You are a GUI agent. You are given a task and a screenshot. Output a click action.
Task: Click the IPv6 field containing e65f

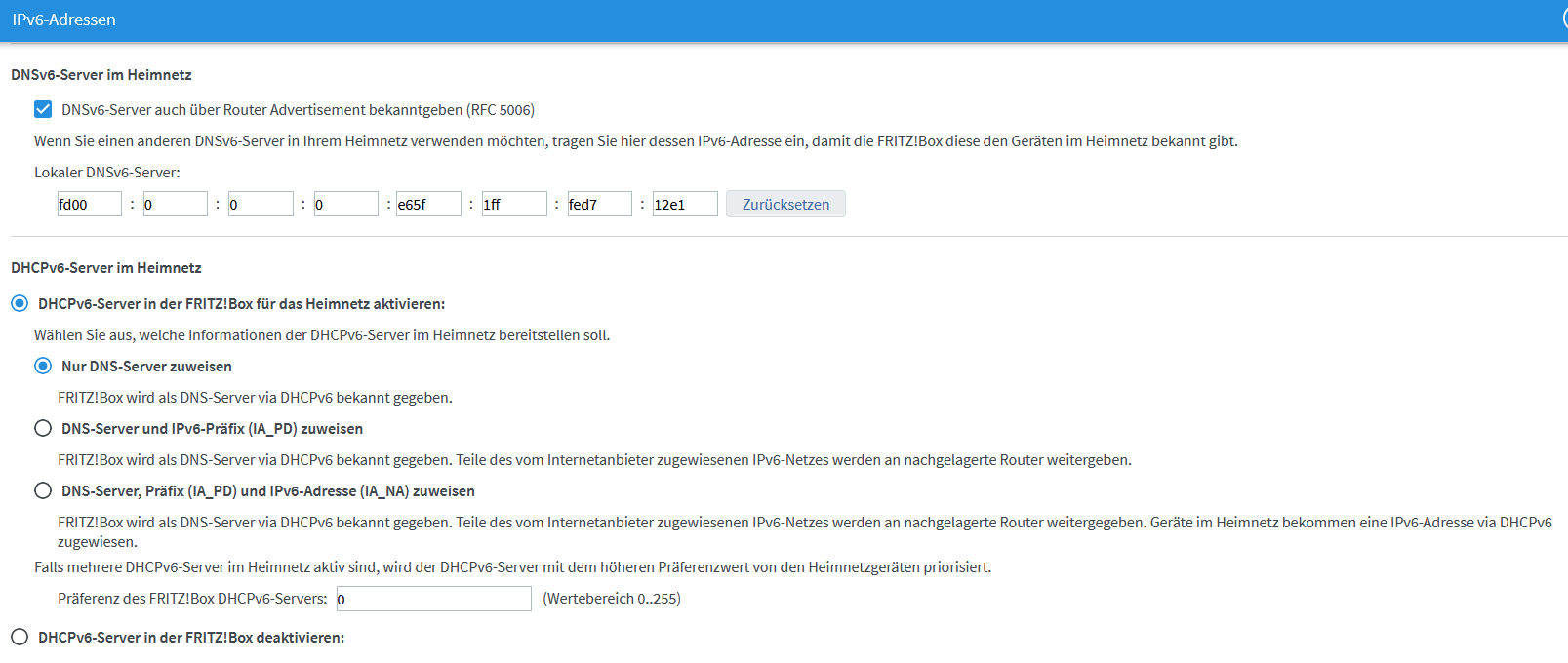click(428, 204)
